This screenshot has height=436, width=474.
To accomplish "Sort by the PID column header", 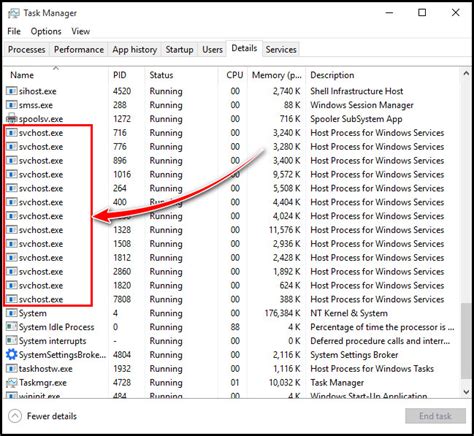I will coord(127,75).
